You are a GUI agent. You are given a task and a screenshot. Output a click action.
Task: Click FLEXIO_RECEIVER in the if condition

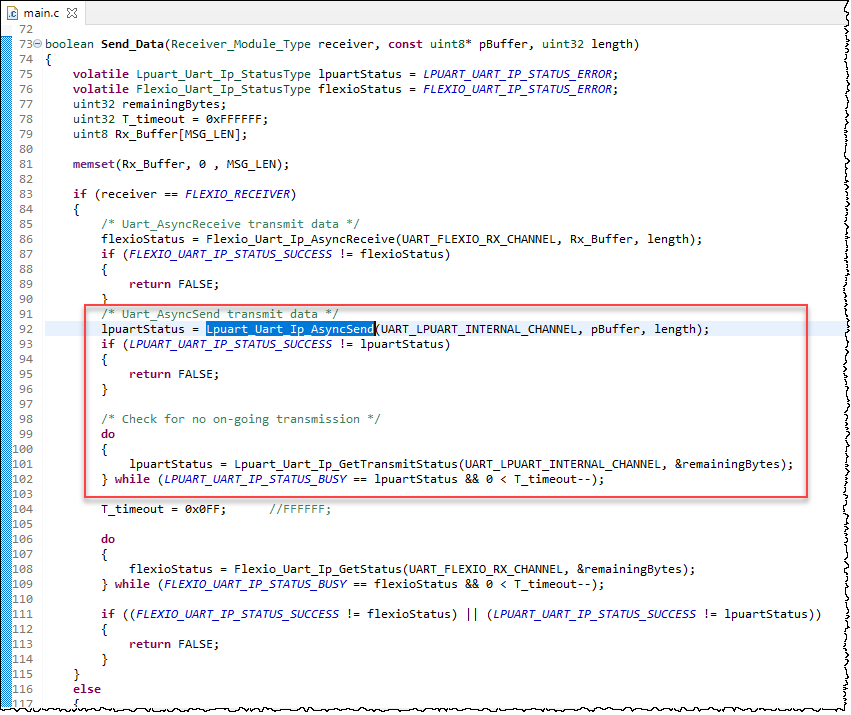click(x=237, y=194)
